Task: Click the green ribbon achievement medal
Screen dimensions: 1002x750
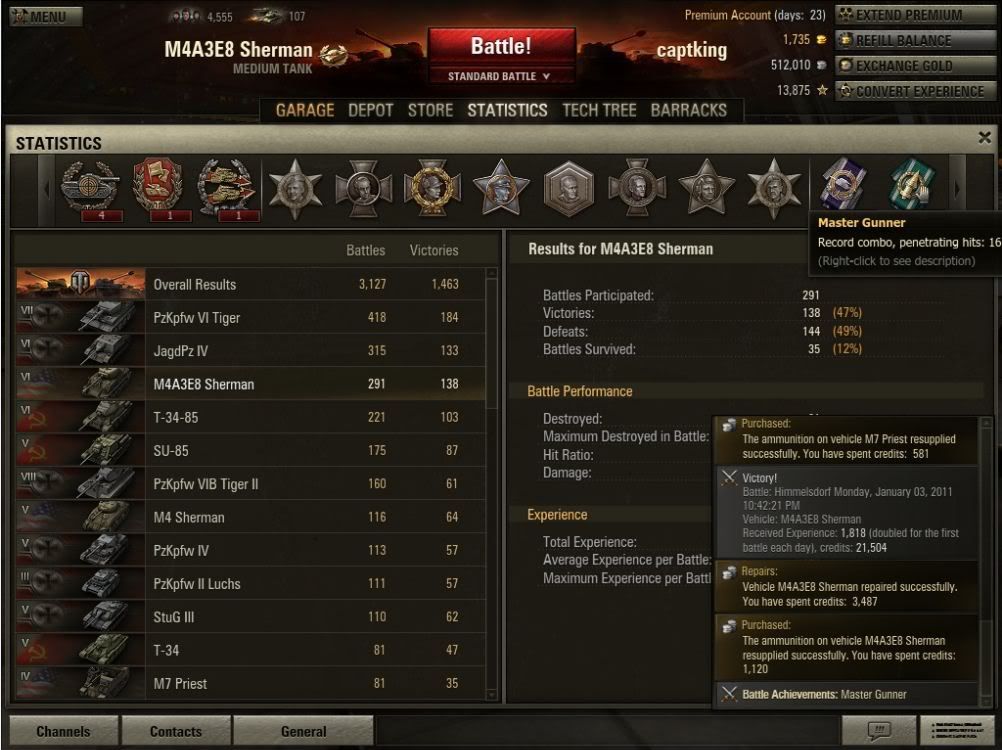Action: 913,185
